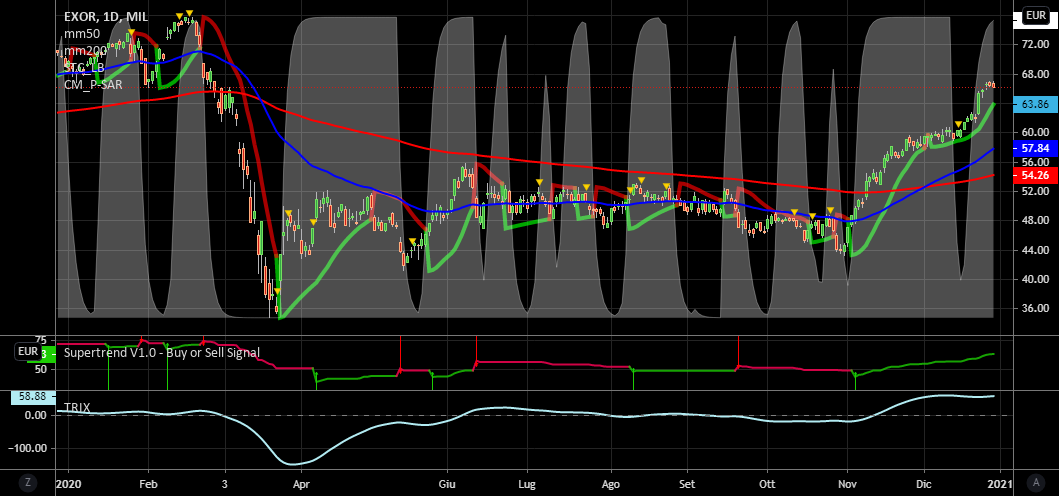Click the red 54.26 mm200 price tag
Image resolution: width=1059 pixels, height=496 pixels.
1034,175
